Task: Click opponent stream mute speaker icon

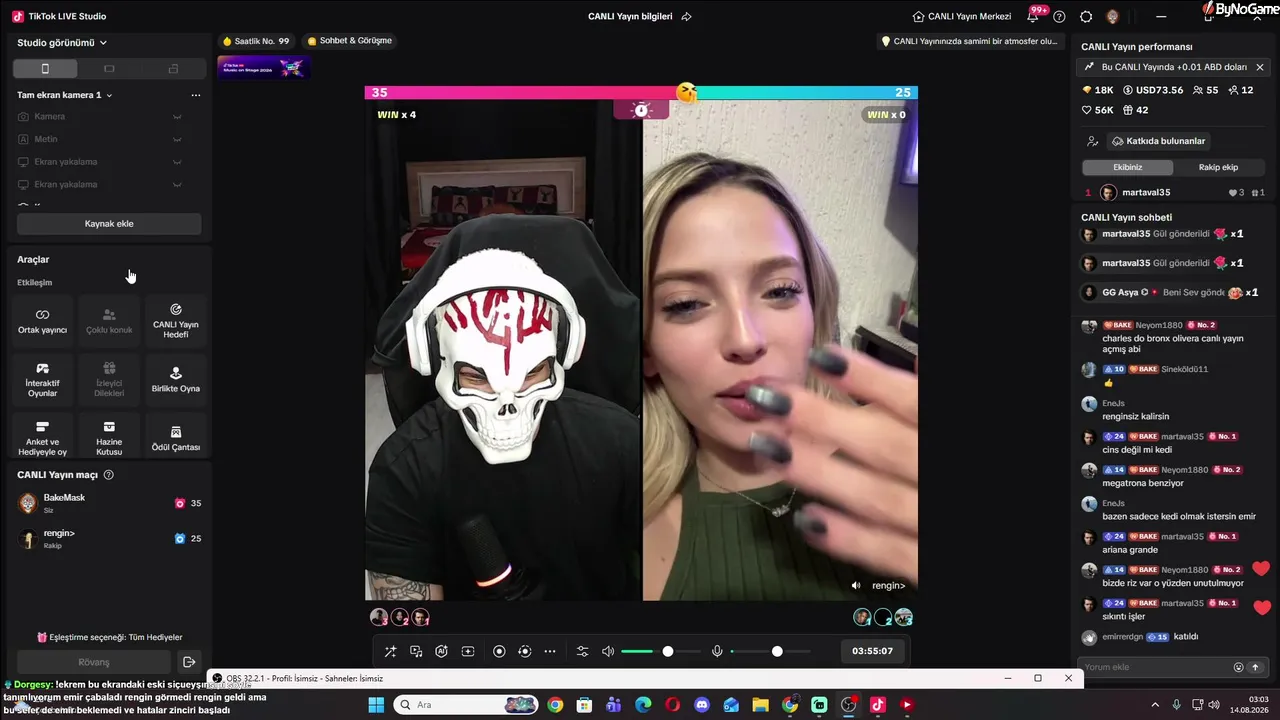Action: (856, 585)
